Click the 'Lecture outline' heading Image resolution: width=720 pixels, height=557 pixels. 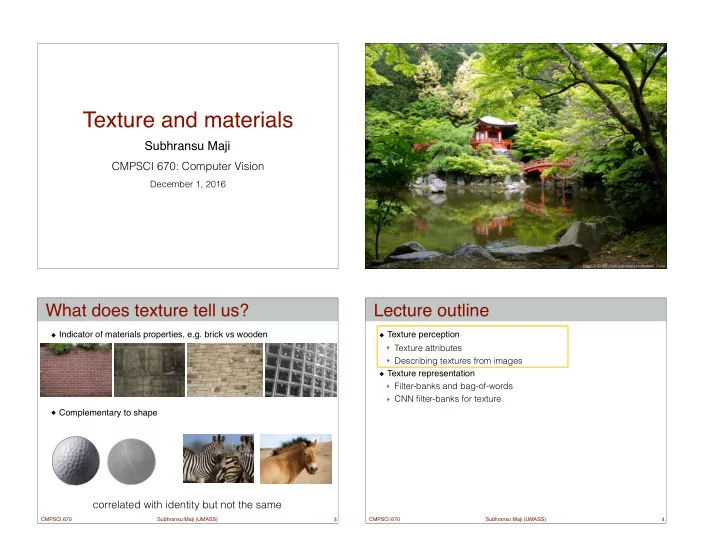431,310
